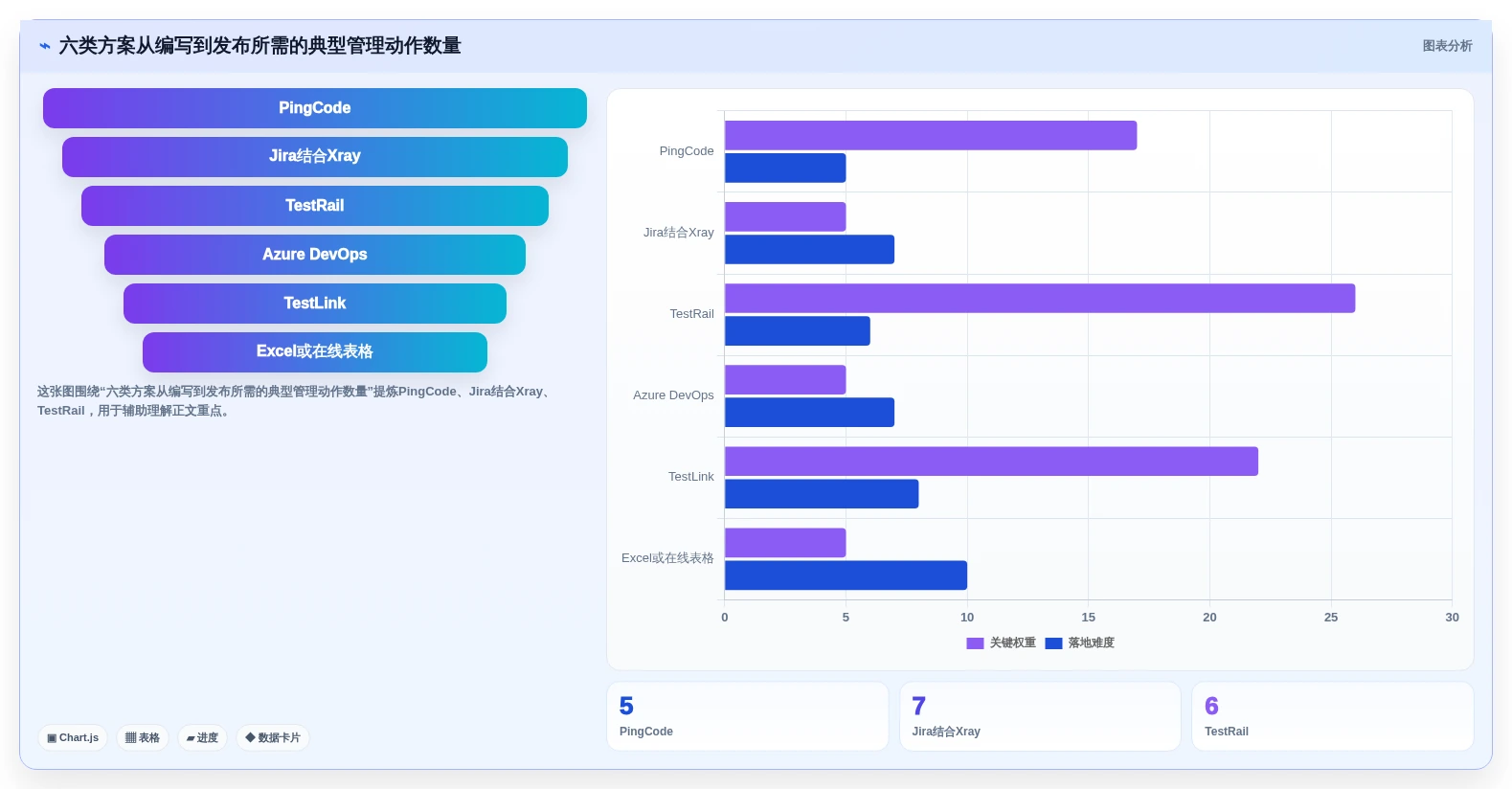Select the PingCode funnel bar

(x=315, y=108)
